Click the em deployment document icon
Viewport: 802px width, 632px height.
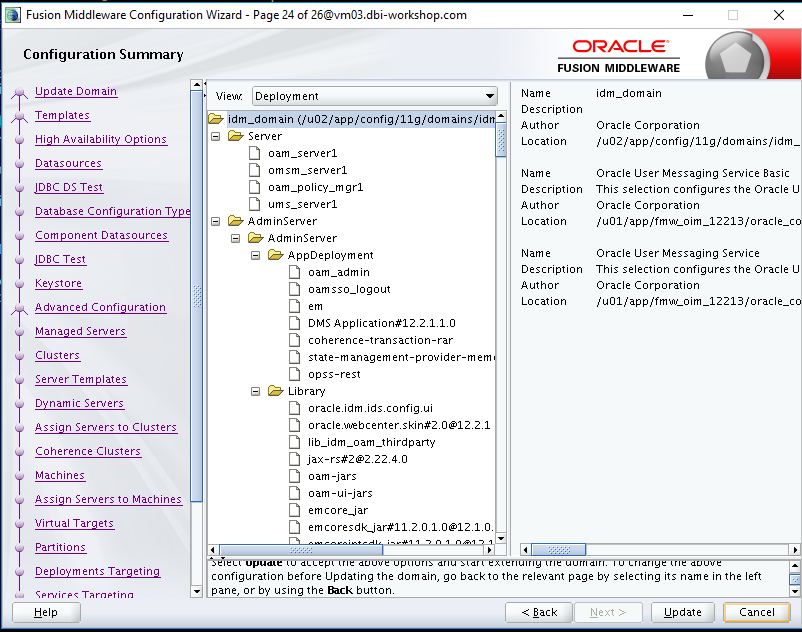point(295,306)
